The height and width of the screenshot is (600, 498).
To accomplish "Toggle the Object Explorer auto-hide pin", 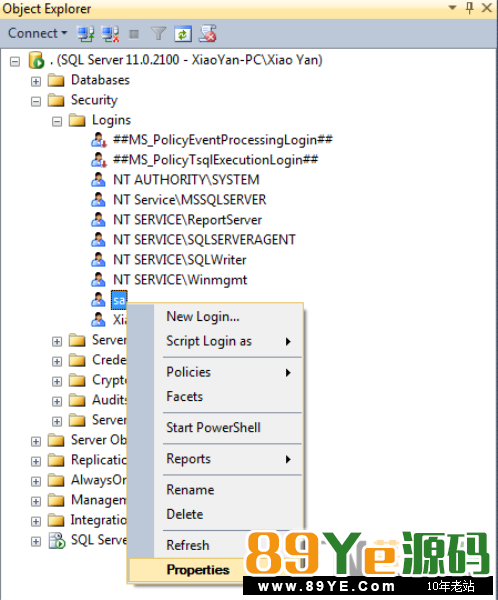I will tap(470, 8).
